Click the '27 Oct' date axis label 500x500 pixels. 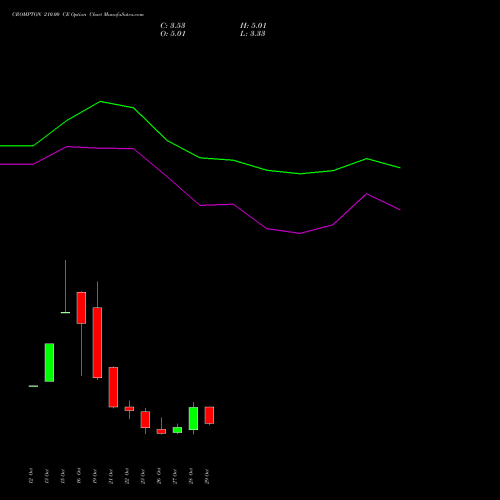pos(175,476)
